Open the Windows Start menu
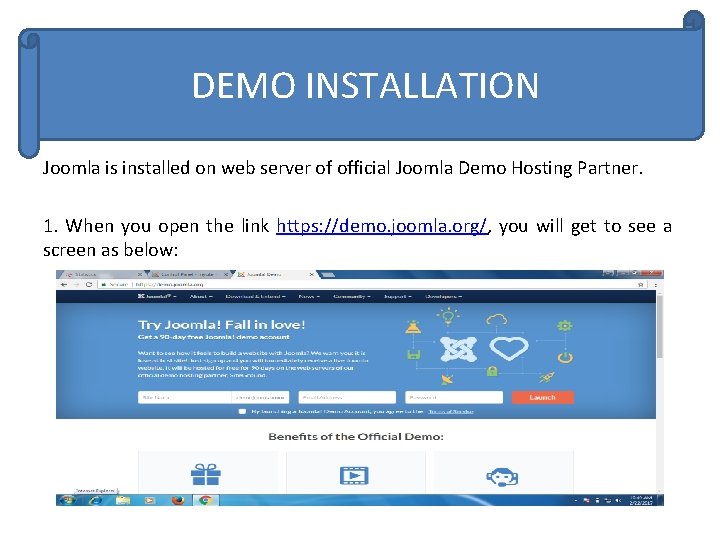The width and height of the screenshot is (720, 540). [68, 500]
